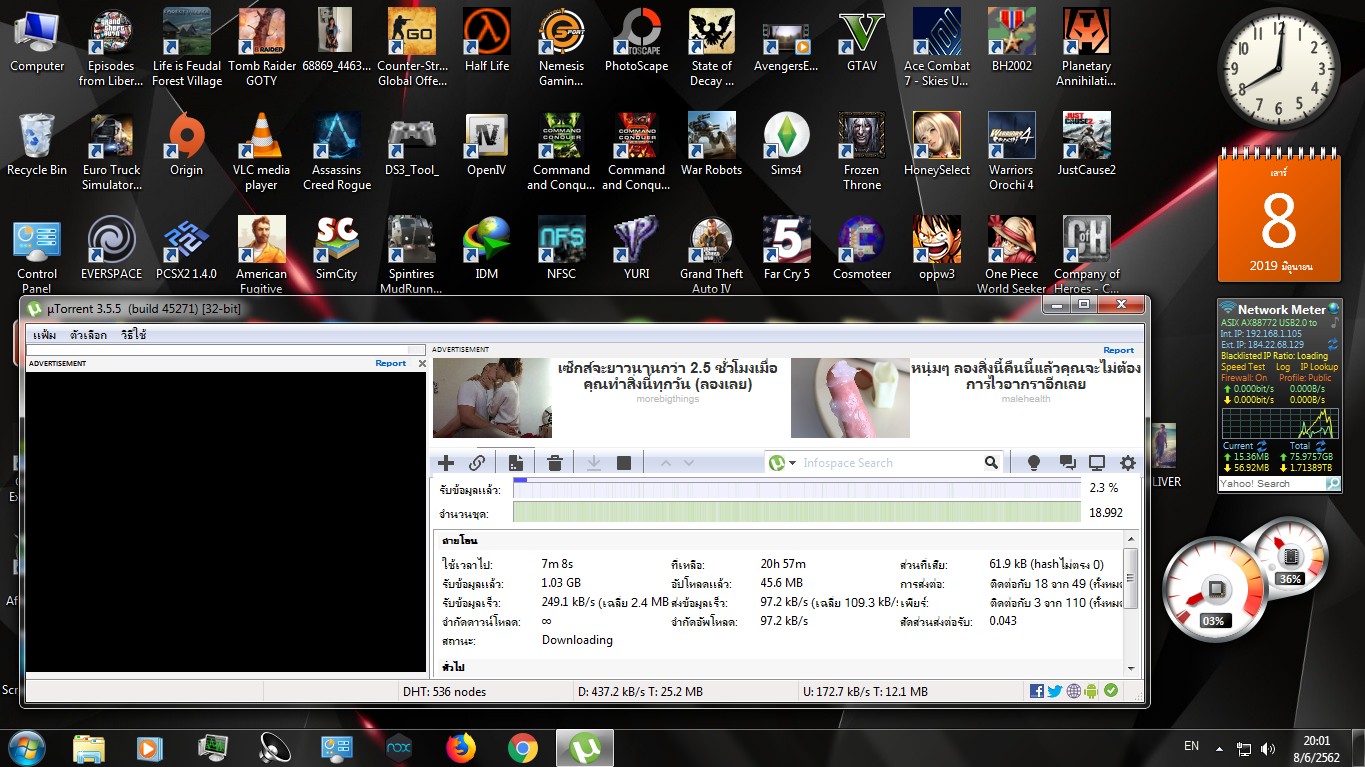Click the info panel scroll up arrow
The width and height of the screenshot is (1365, 767).
coord(1131,540)
